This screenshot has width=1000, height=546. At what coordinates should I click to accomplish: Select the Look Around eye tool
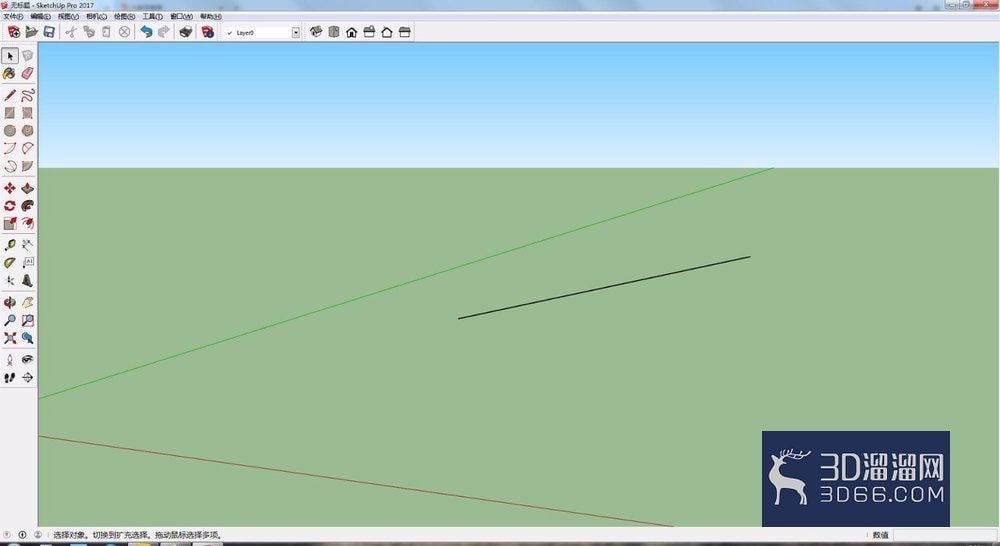(x=27, y=360)
